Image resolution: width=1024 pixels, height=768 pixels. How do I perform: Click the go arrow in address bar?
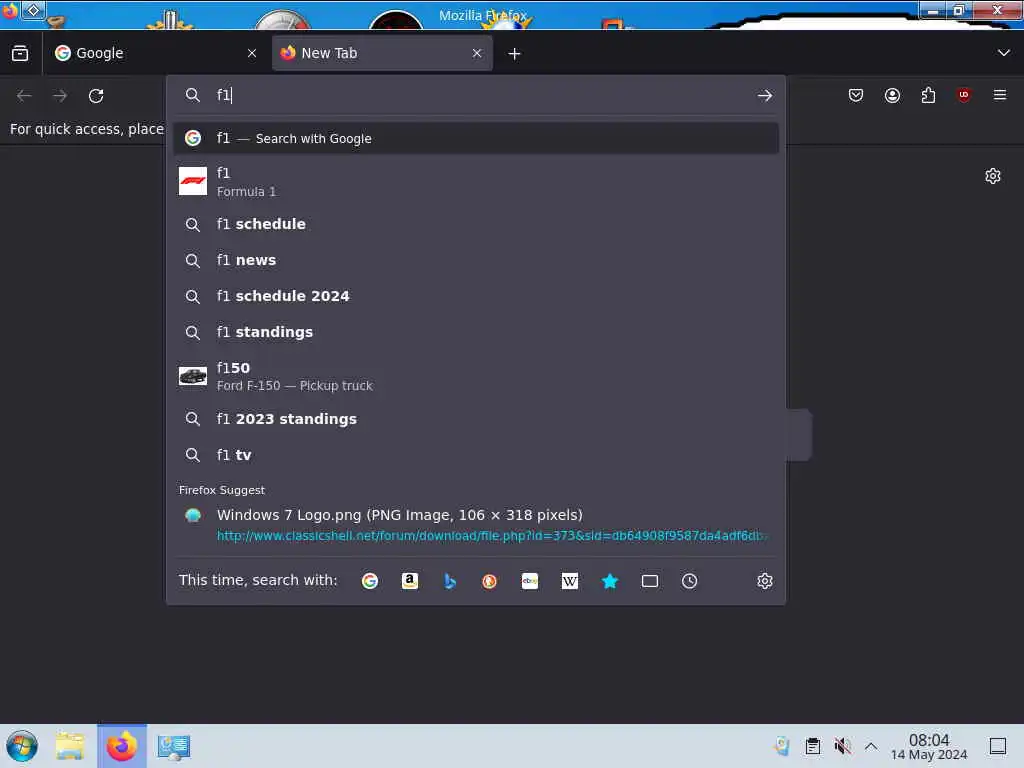[765, 96]
